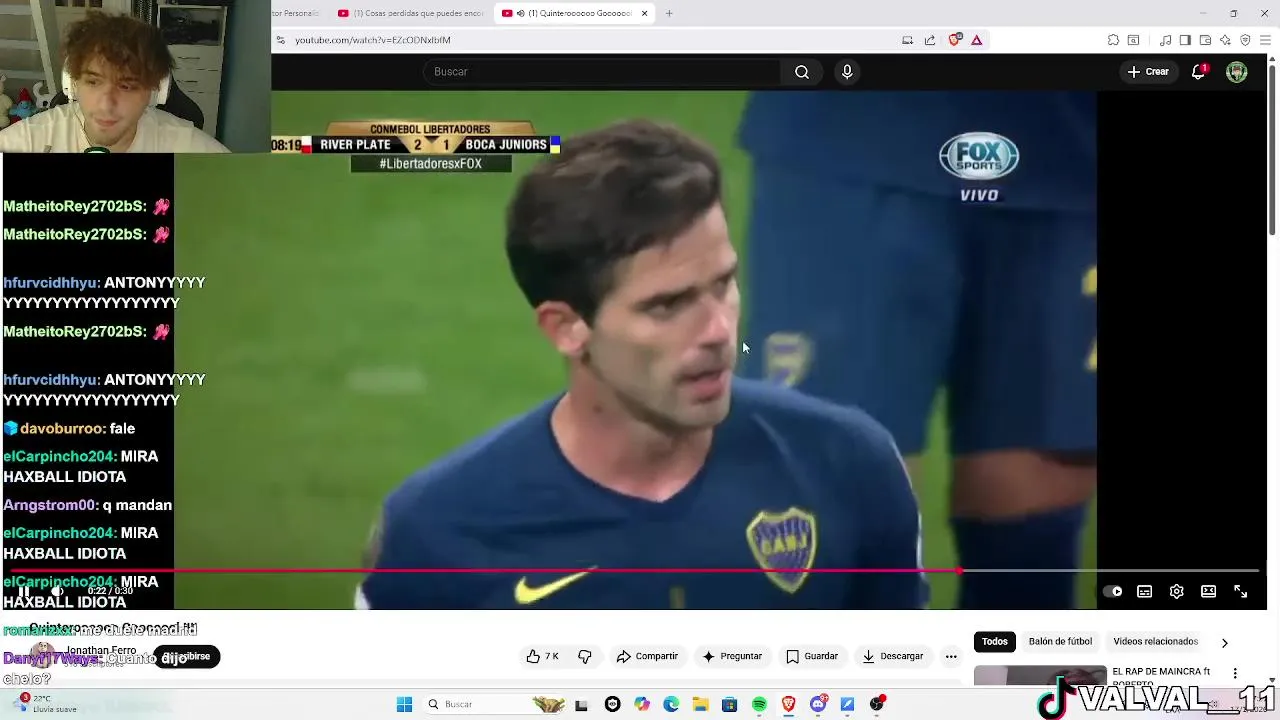Open Task View from the taskbar
The width and height of the screenshot is (1280, 720).
581,704
